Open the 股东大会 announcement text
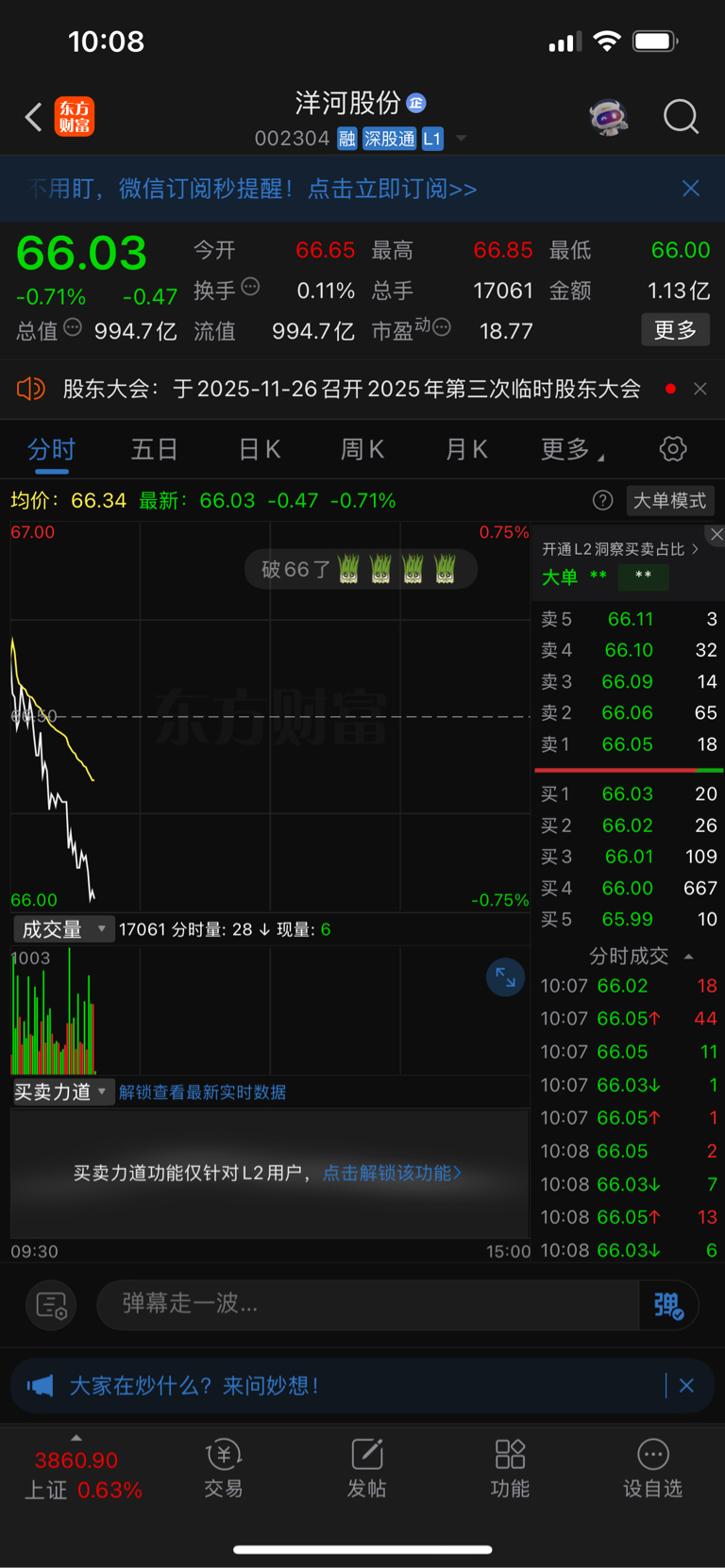The image size is (725, 1568). click(x=352, y=389)
